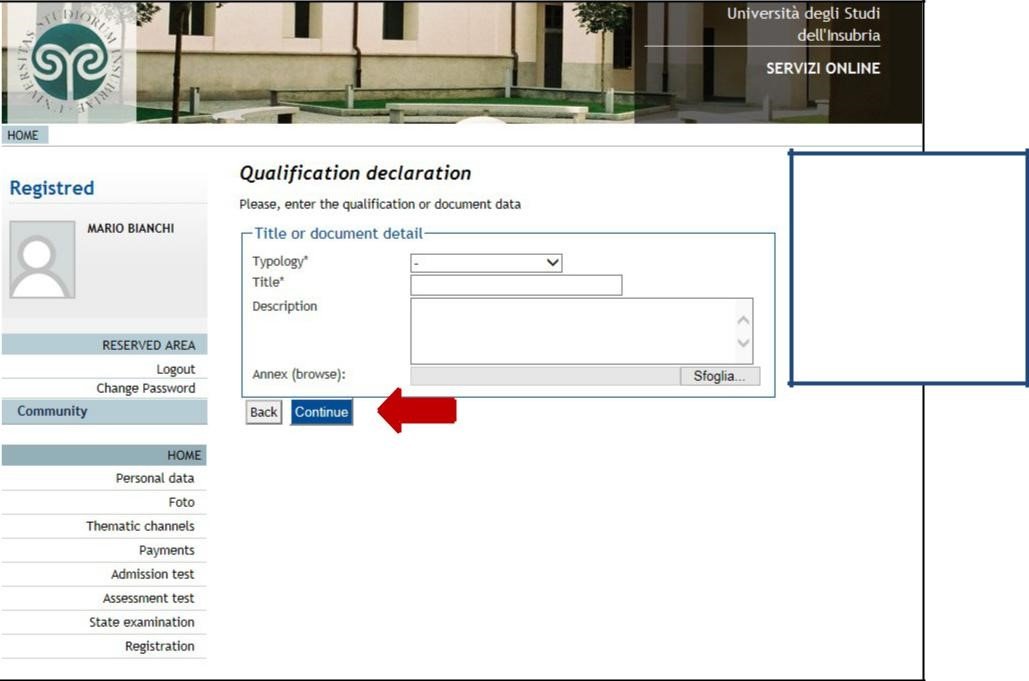1029x681 pixels.
Task: Click the SERVIZI ONLINE banner text
Action: (x=823, y=68)
